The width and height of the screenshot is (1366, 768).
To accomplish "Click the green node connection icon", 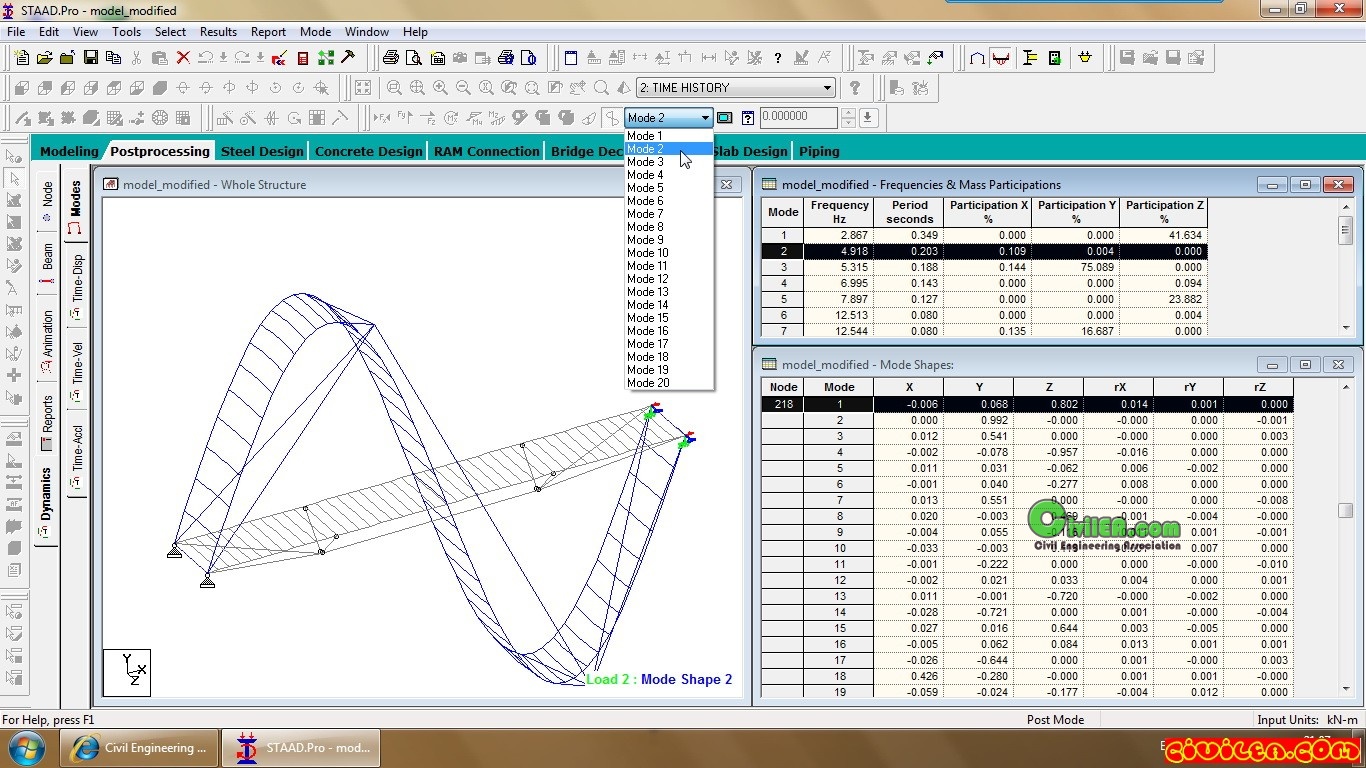I will [325, 58].
